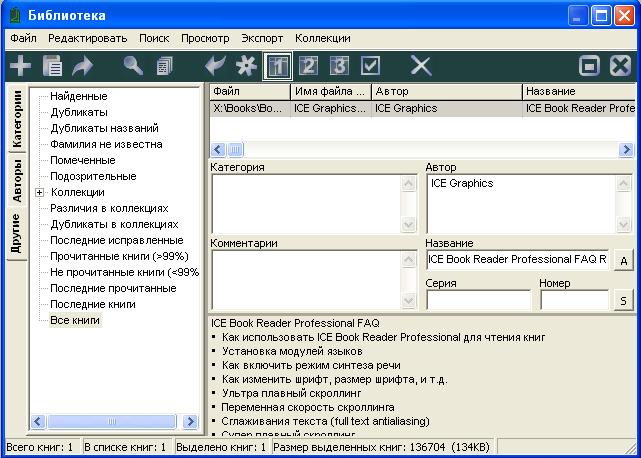This screenshot has height=458, width=641.
Task: Select Помеченные tree item
Action: coord(83,160)
